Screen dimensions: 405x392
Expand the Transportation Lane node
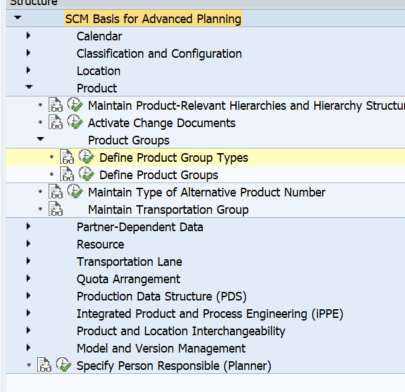pyautogui.click(x=28, y=261)
